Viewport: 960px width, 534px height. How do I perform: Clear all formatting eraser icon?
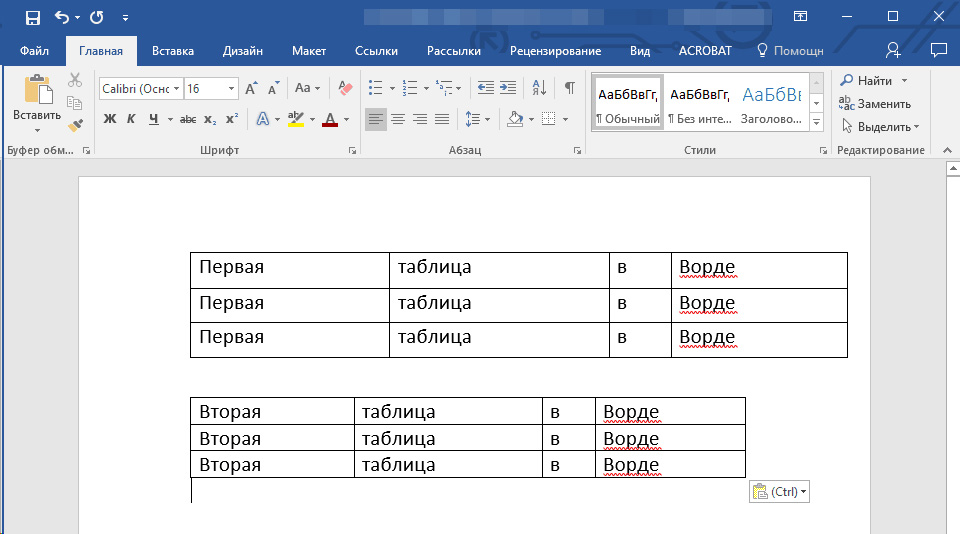pos(345,88)
